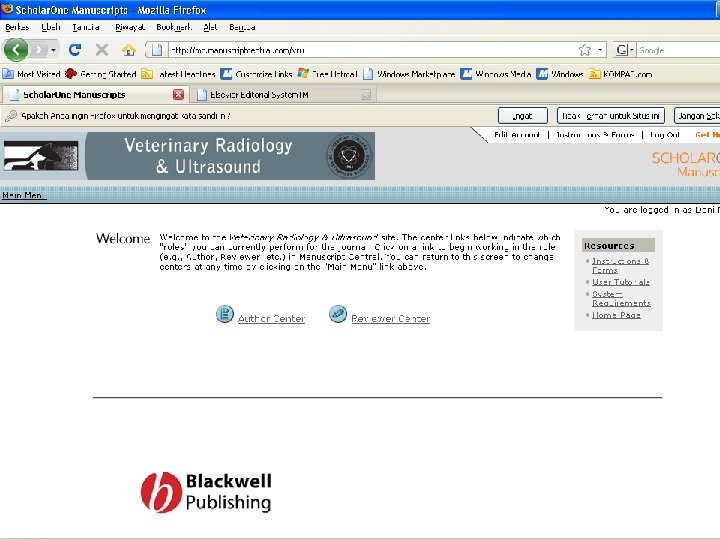Screen dimensions: 720x540
Task: Open Instructions & Forms under Resources
Action: pyautogui.click(x=620, y=265)
